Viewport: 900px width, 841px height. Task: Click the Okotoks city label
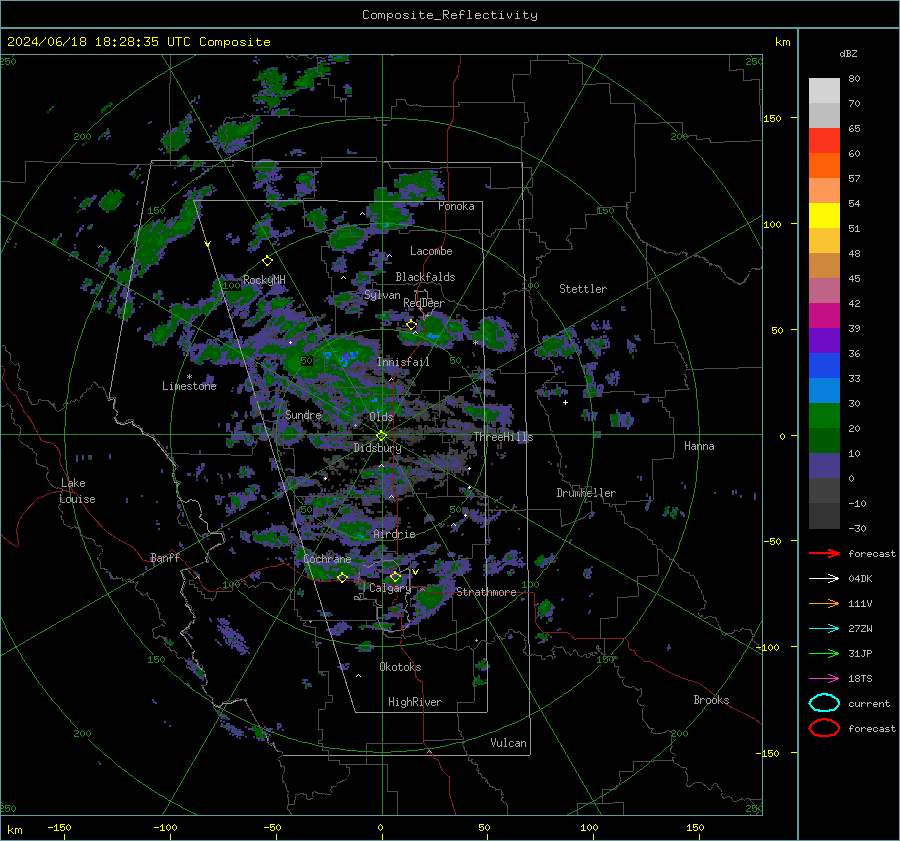coord(400,667)
